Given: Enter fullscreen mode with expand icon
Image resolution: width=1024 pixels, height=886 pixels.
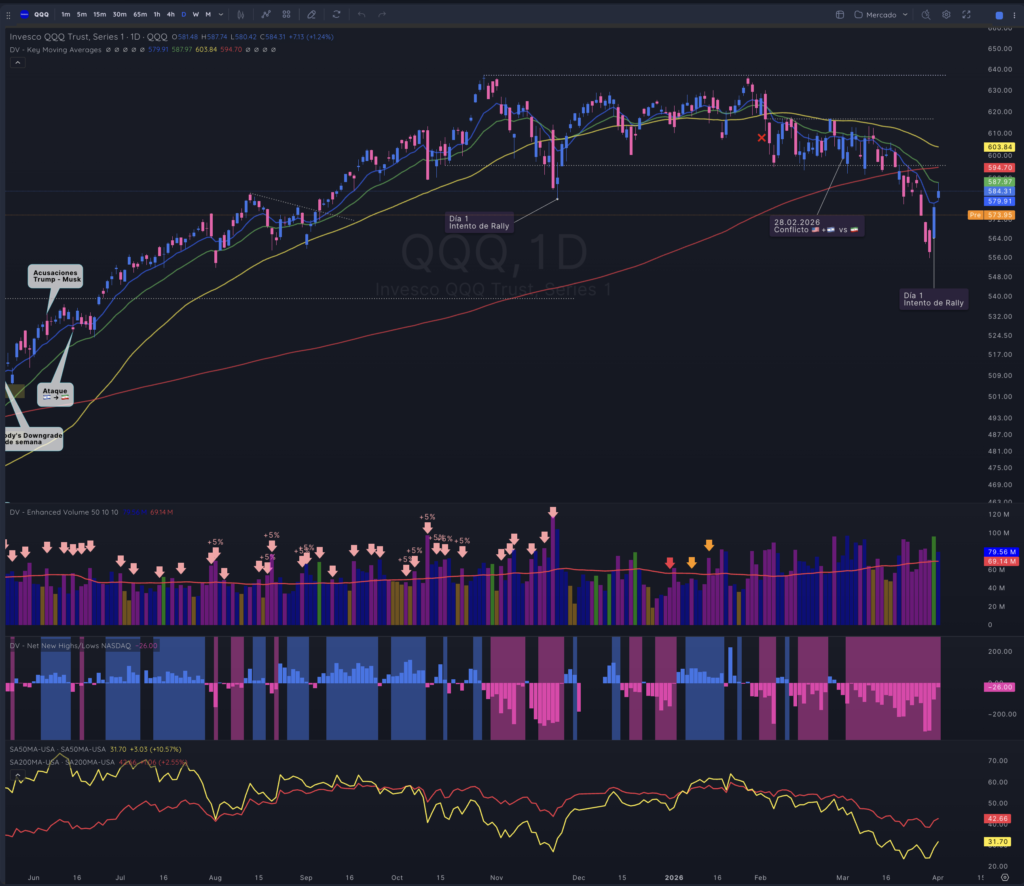Looking at the screenshot, I should coord(967,14).
